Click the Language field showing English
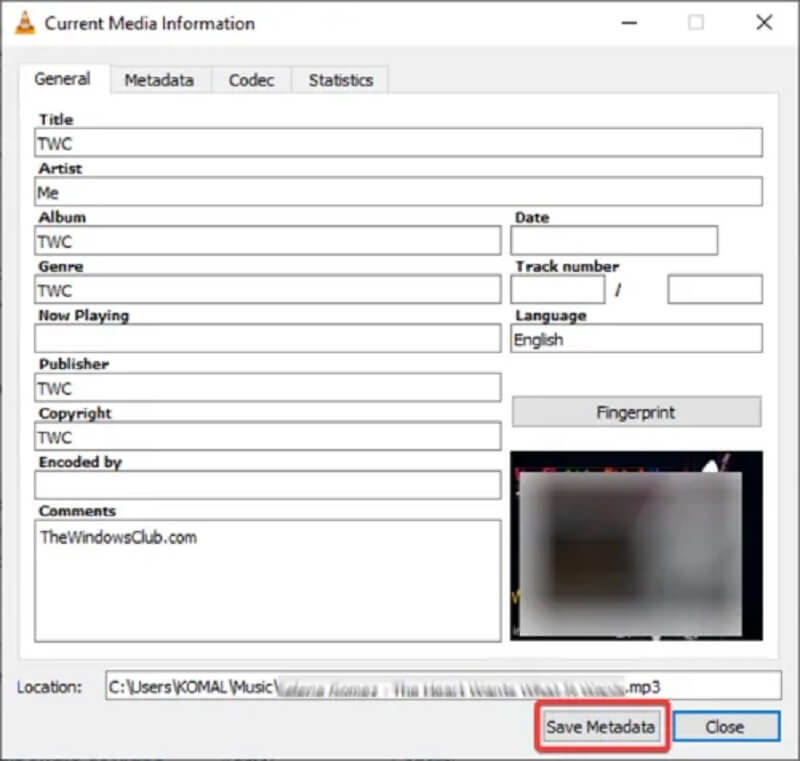 (x=636, y=339)
